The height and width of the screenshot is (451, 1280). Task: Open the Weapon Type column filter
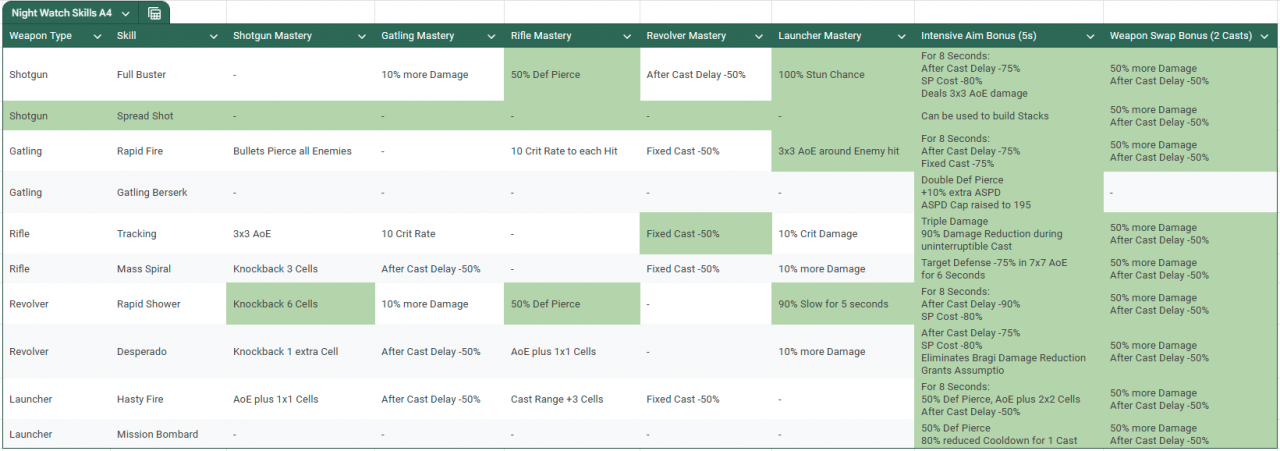click(x=97, y=36)
